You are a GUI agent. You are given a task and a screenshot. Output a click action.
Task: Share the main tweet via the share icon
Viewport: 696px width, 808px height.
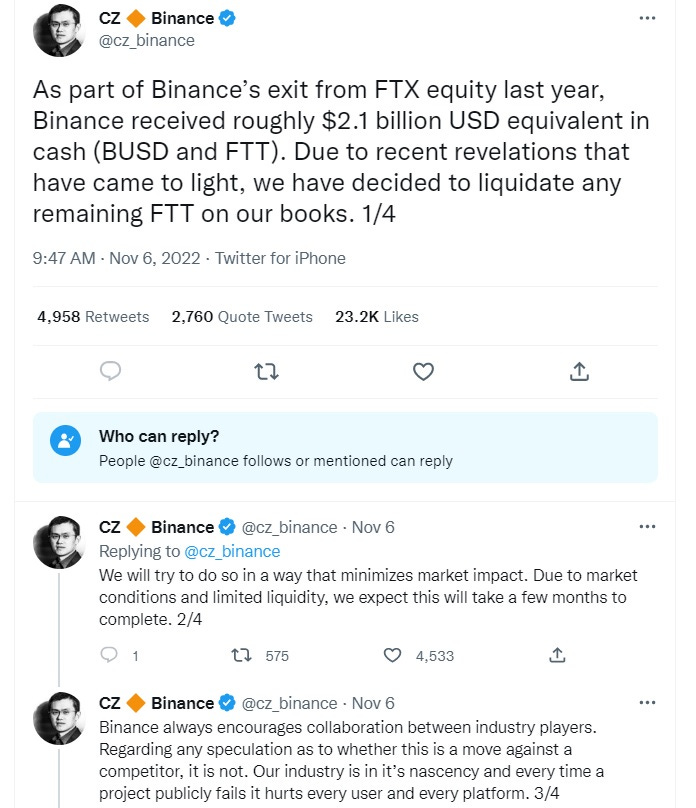coord(578,371)
